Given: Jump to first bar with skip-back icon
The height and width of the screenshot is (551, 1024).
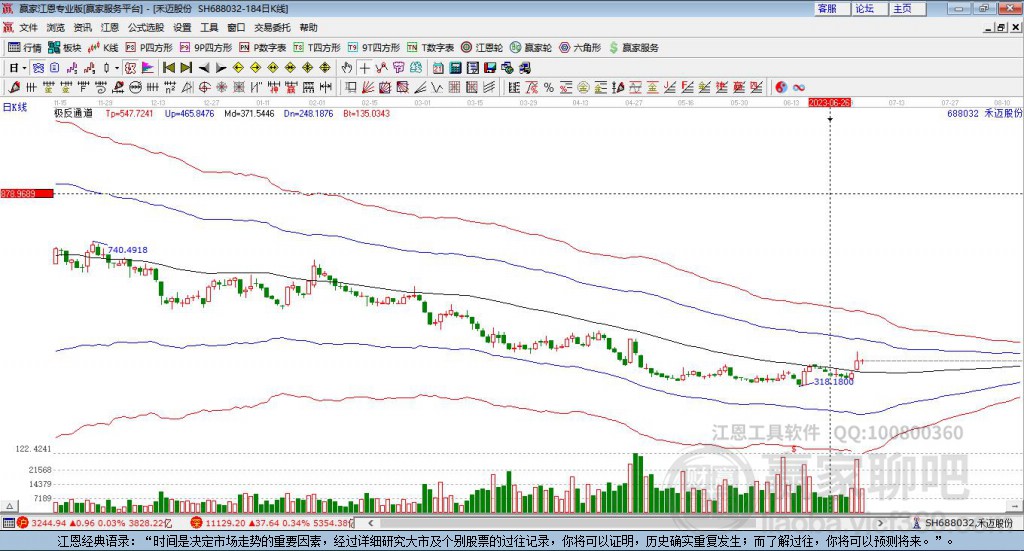Looking at the screenshot, I should pyautogui.click(x=169, y=68).
